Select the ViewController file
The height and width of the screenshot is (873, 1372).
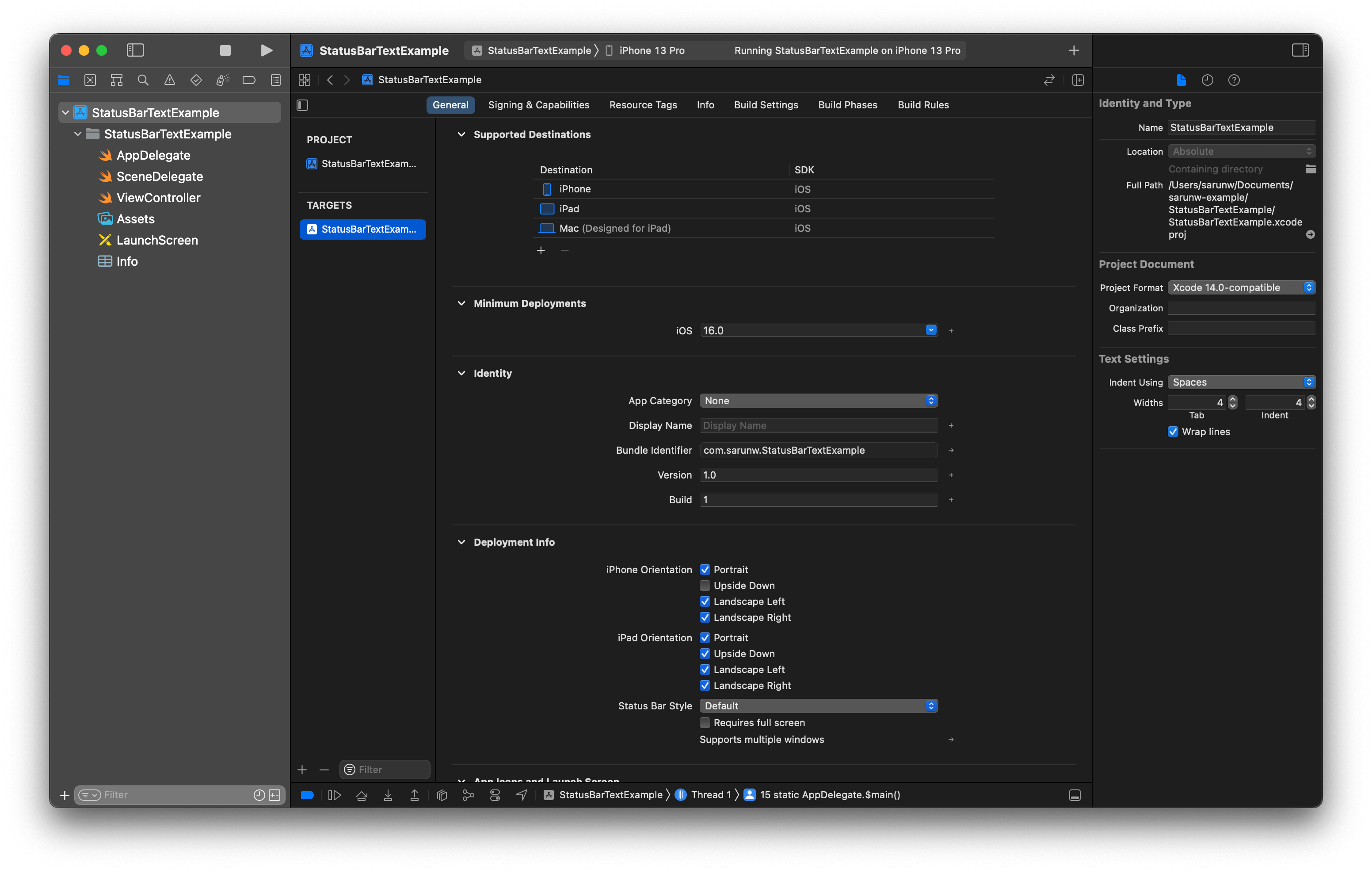point(158,198)
